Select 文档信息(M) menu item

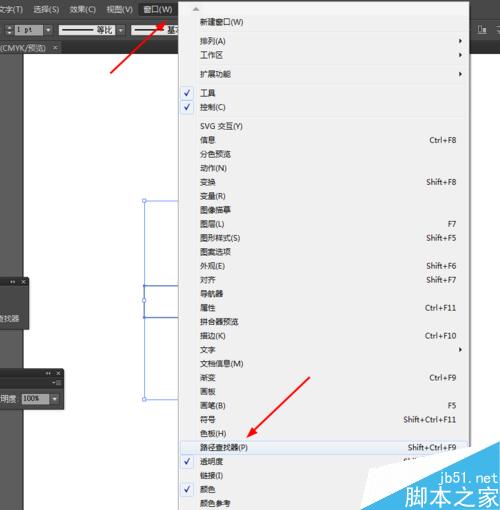pos(324,364)
